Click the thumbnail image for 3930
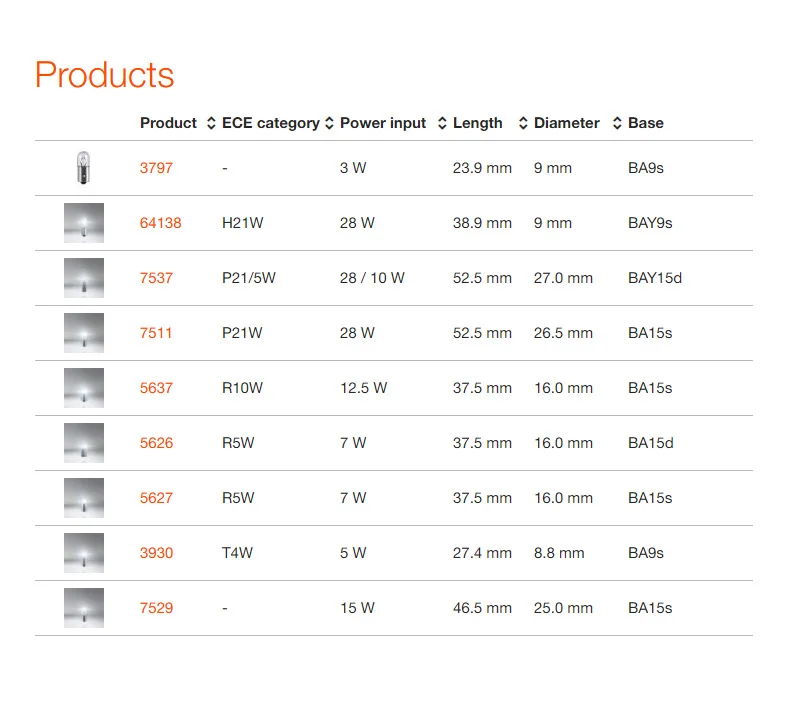790x718 pixels. click(x=84, y=553)
